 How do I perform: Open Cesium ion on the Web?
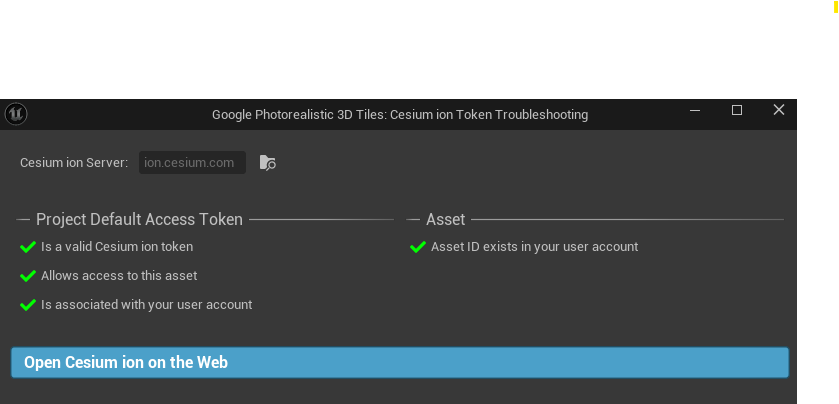click(x=400, y=362)
